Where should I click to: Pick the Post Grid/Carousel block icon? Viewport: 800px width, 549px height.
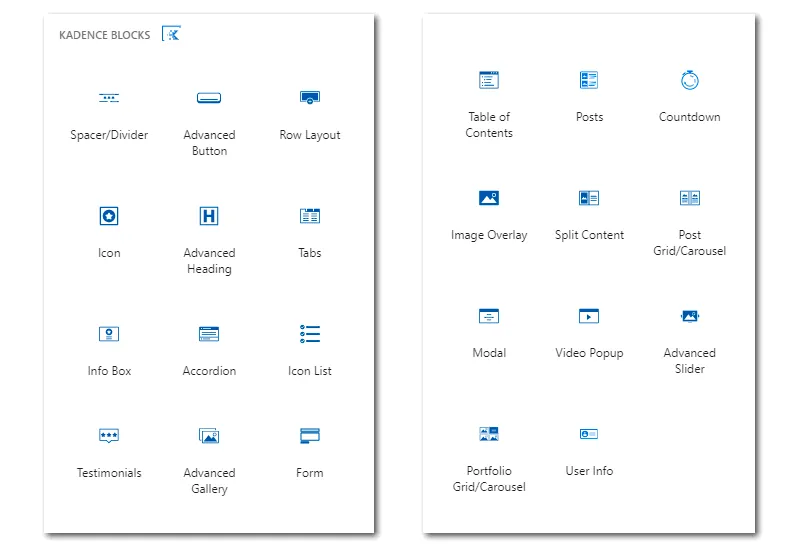coord(690,197)
